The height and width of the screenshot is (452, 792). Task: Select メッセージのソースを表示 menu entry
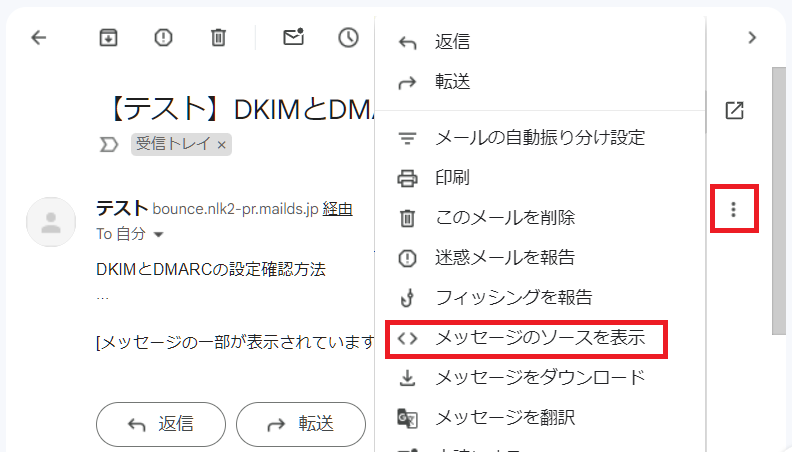[x=540, y=337]
